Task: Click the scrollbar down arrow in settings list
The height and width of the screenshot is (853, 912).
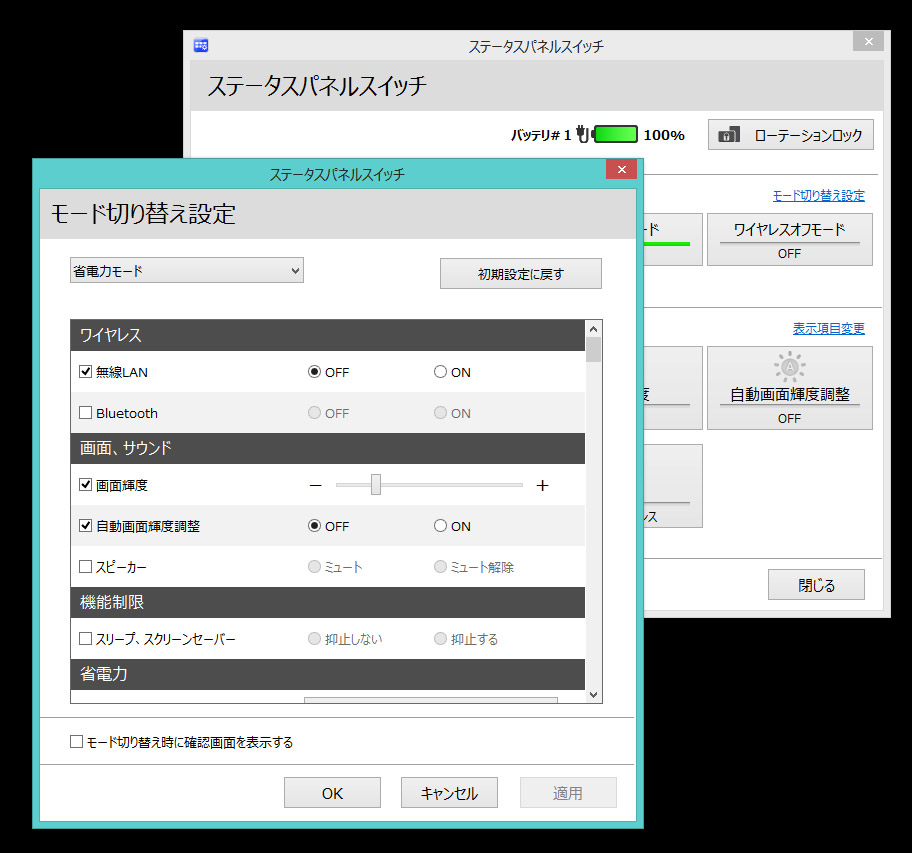Action: (593, 694)
